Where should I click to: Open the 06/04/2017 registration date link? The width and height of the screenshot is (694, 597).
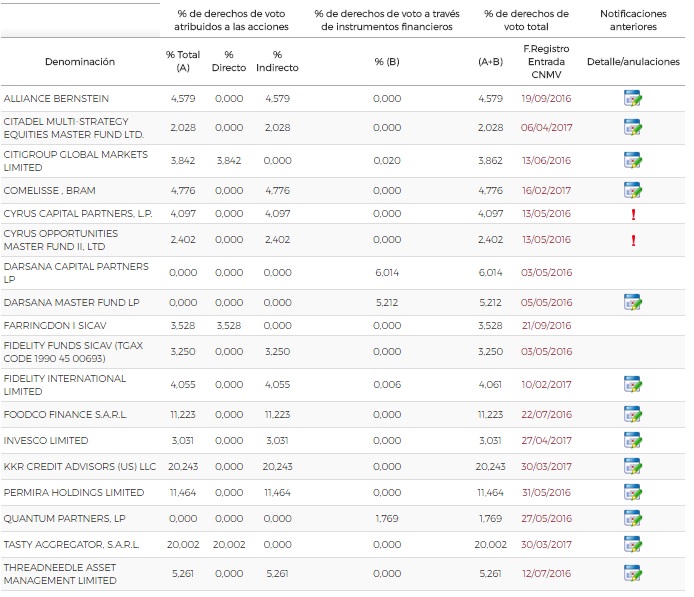[546, 128]
